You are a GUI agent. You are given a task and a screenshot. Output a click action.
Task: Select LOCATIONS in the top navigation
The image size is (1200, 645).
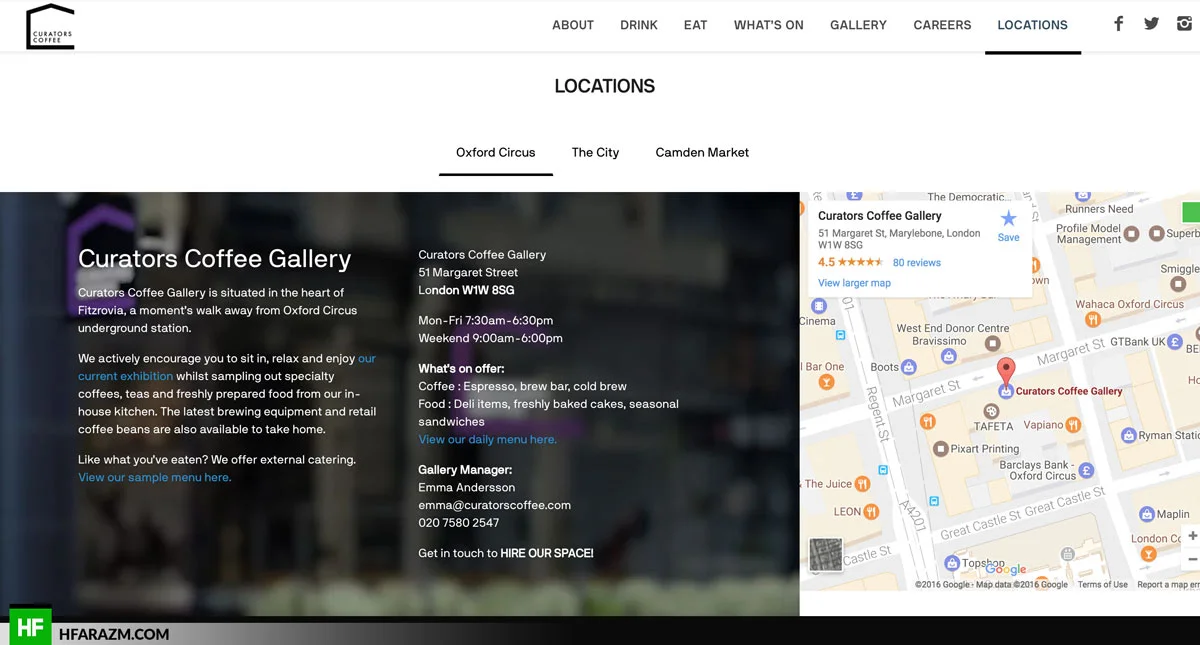pyautogui.click(x=1033, y=25)
